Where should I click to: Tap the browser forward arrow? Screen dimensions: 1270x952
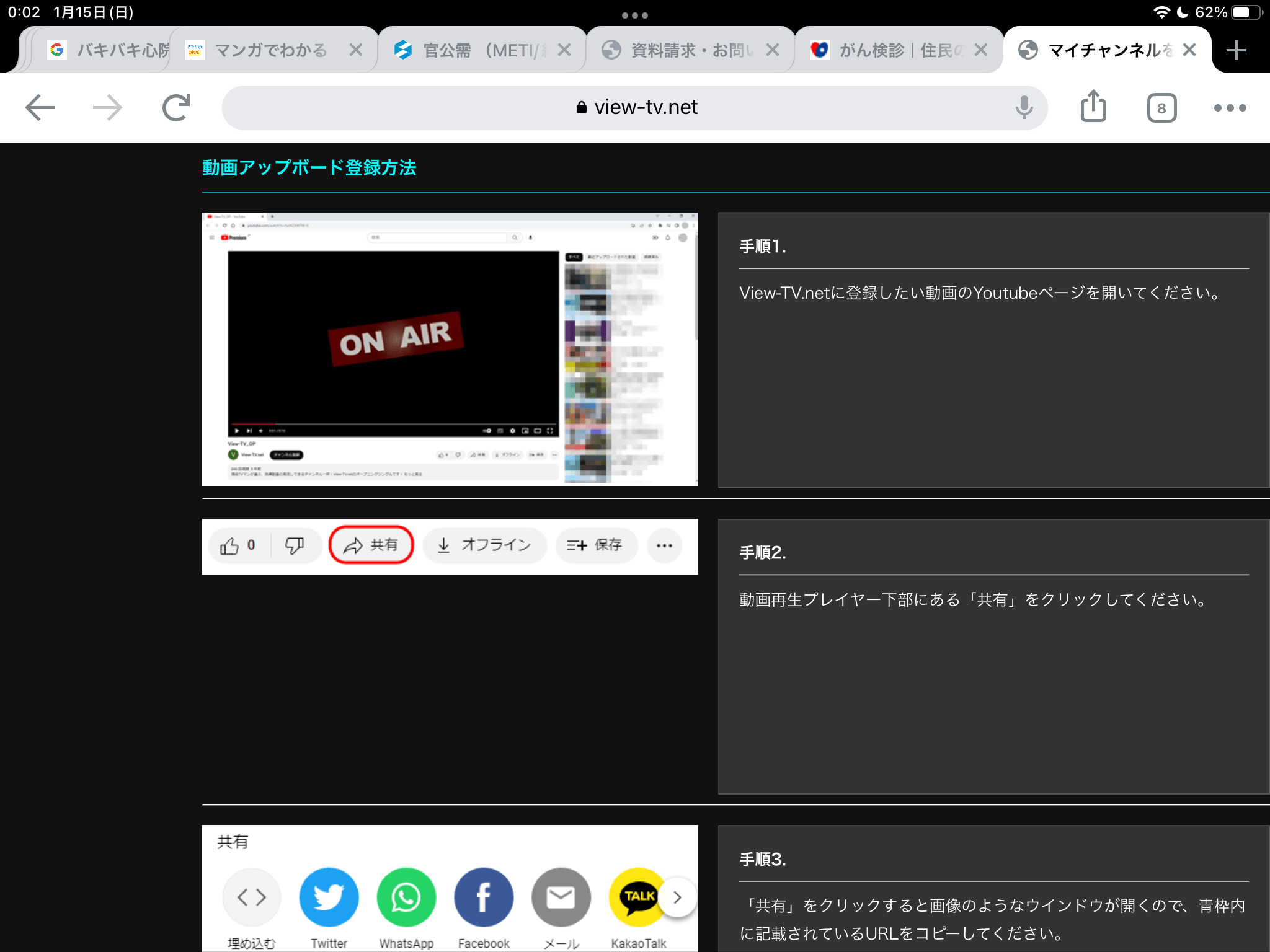(x=107, y=108)
